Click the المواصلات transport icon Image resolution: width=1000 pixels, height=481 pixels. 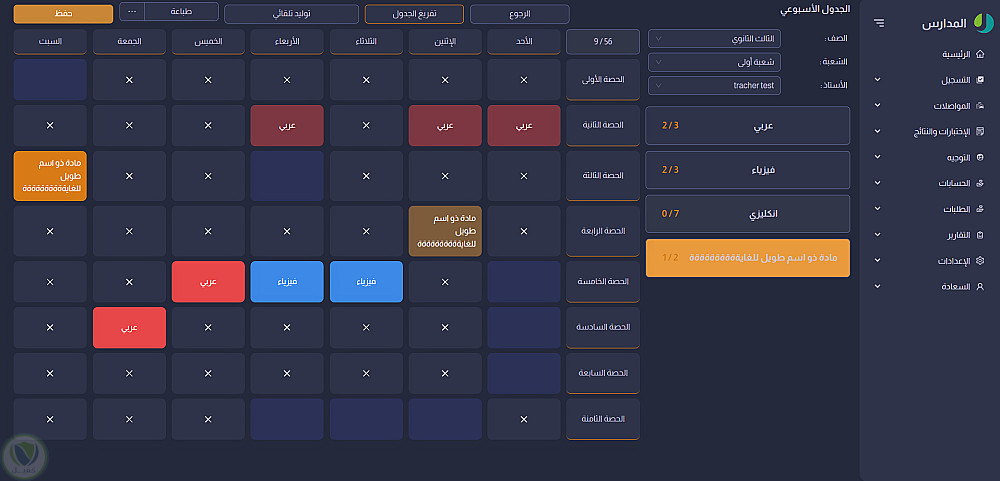[x=979, y=105]
